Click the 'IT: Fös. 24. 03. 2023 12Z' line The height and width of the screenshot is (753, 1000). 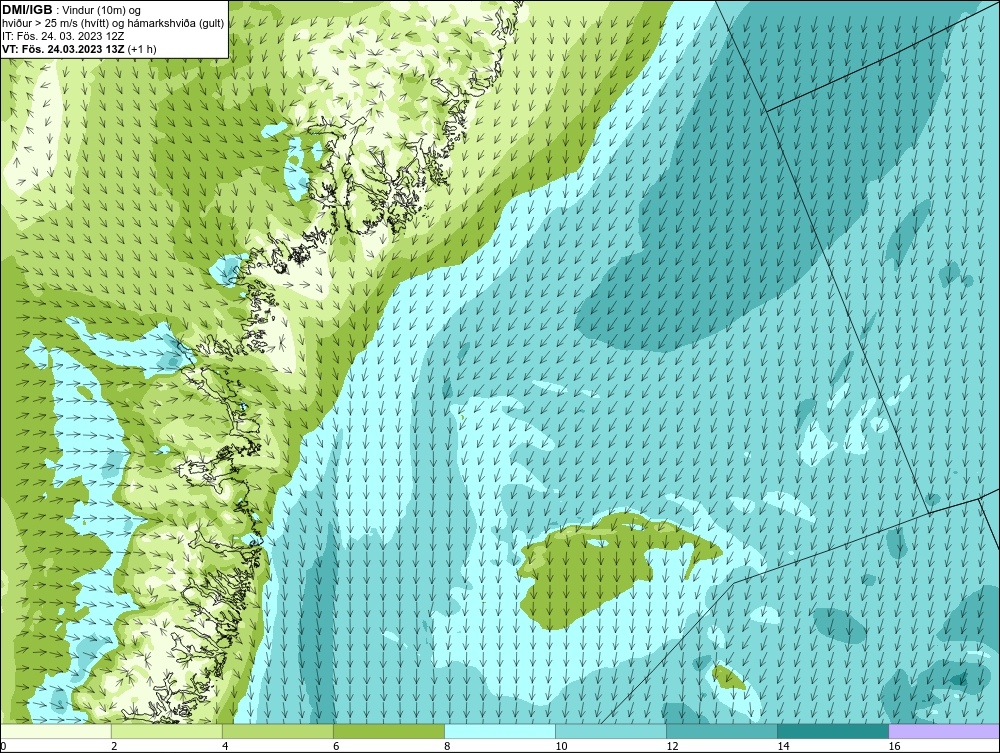63,36
